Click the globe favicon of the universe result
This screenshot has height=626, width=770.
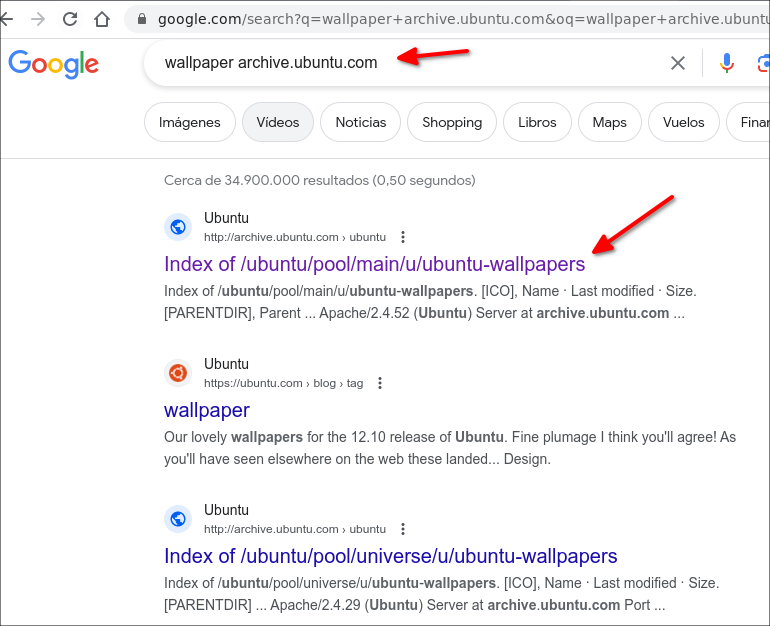click(x=178, y=519)
